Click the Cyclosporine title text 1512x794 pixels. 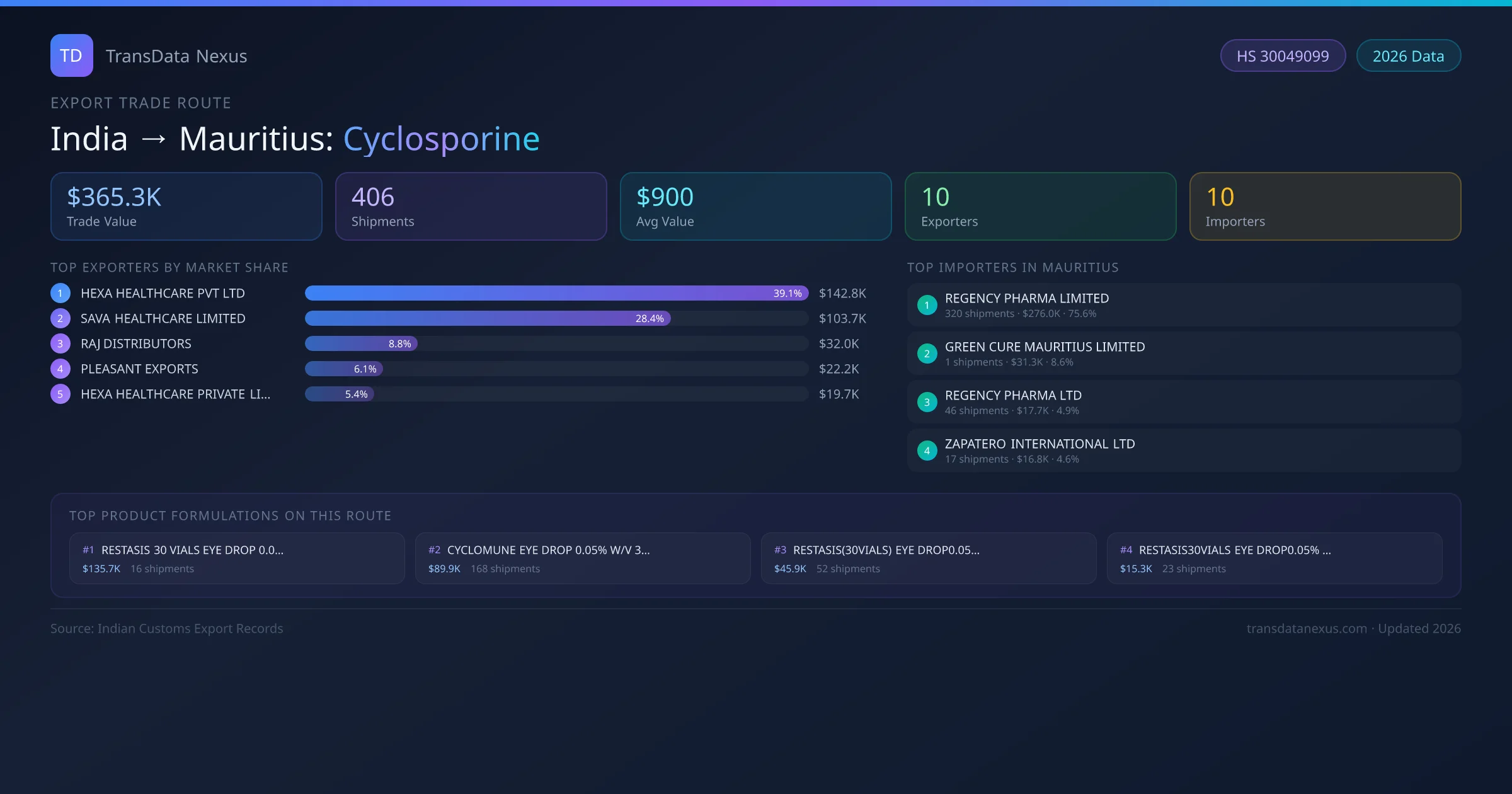(x=441, y=139)
